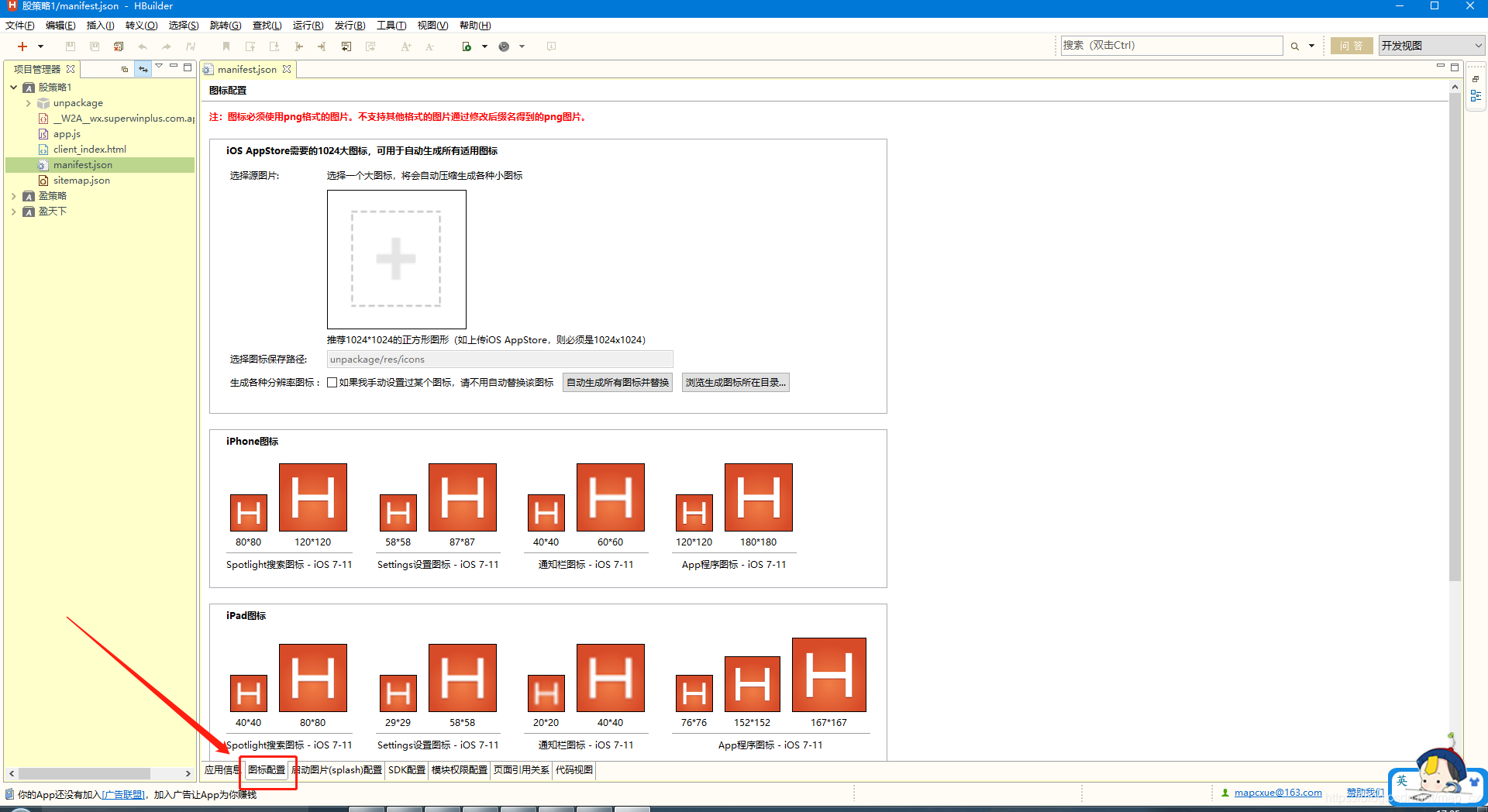This screenshot has height=812, width=1488.
Task: Click the jump to line end icon
Action: (x=322, y=46)
